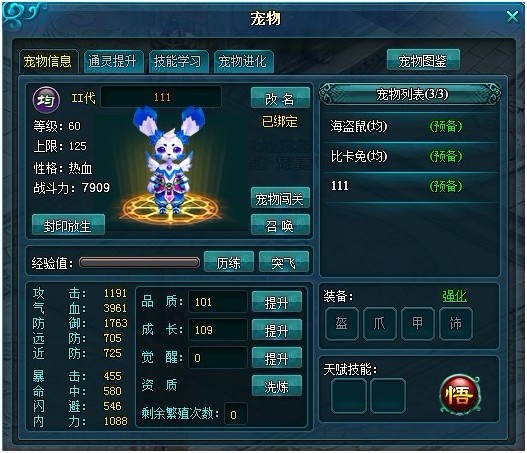Click 提升 next to 品质 quality
527x453 pixels.
coord(277,302)
